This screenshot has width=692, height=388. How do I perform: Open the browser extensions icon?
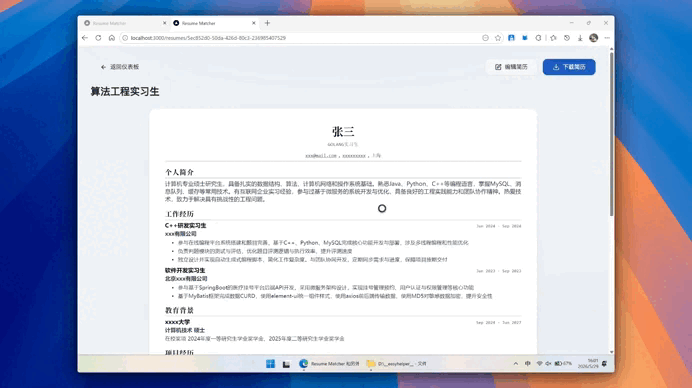tap(538, 38)
